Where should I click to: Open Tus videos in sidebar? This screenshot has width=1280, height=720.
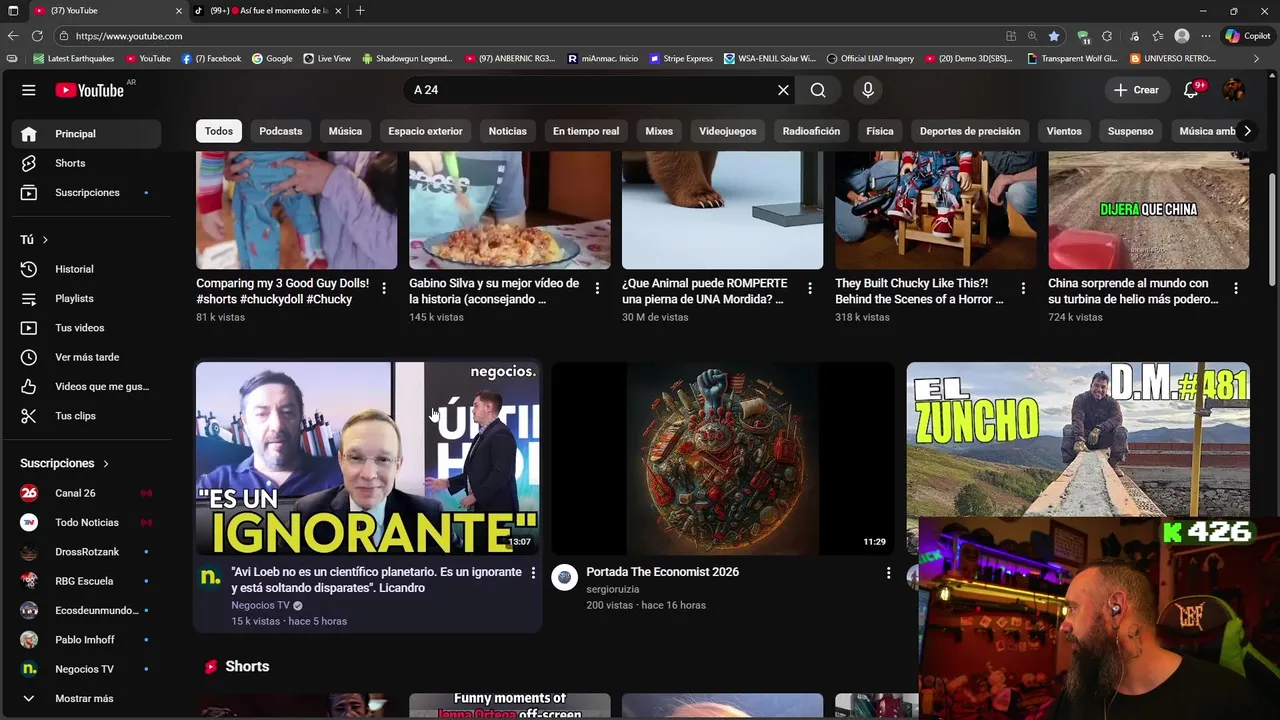coord(86,328)
